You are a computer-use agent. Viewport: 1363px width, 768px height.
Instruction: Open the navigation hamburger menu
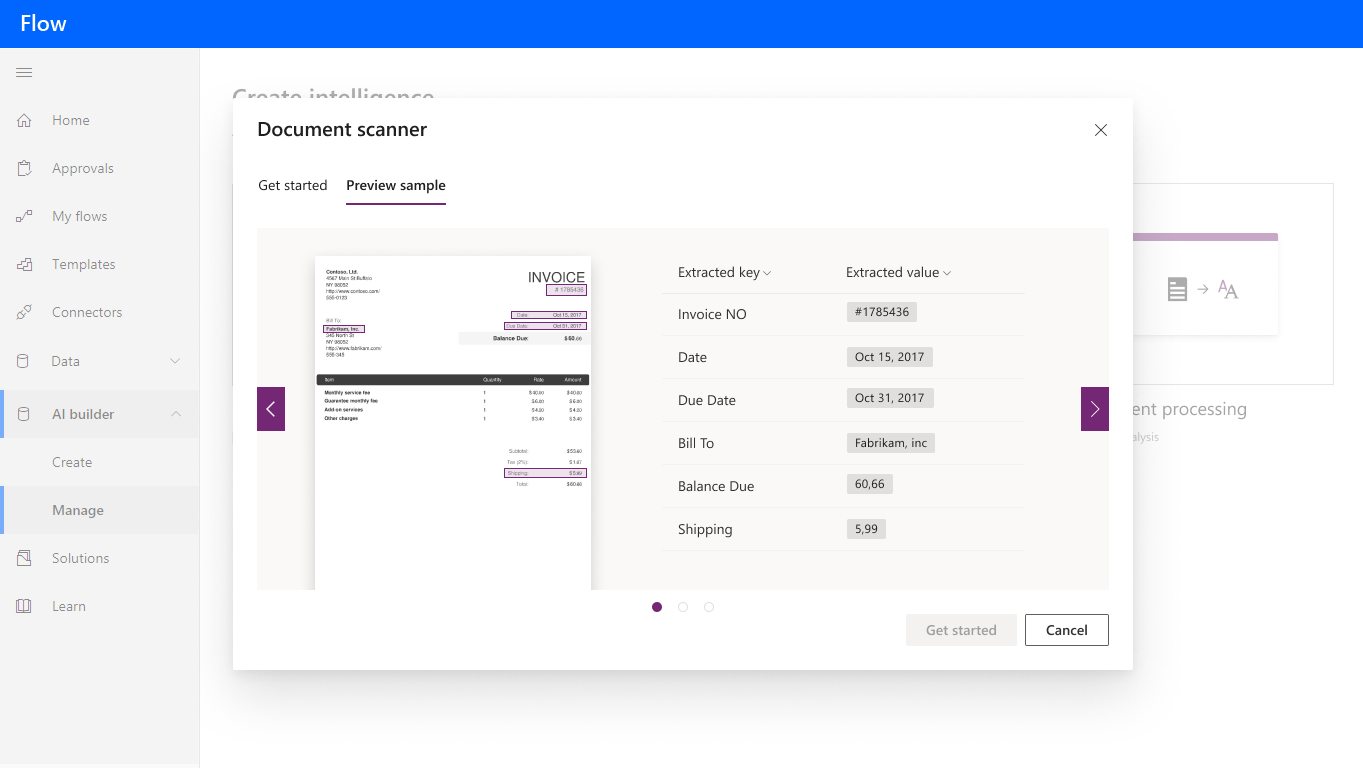click(23, 72)
